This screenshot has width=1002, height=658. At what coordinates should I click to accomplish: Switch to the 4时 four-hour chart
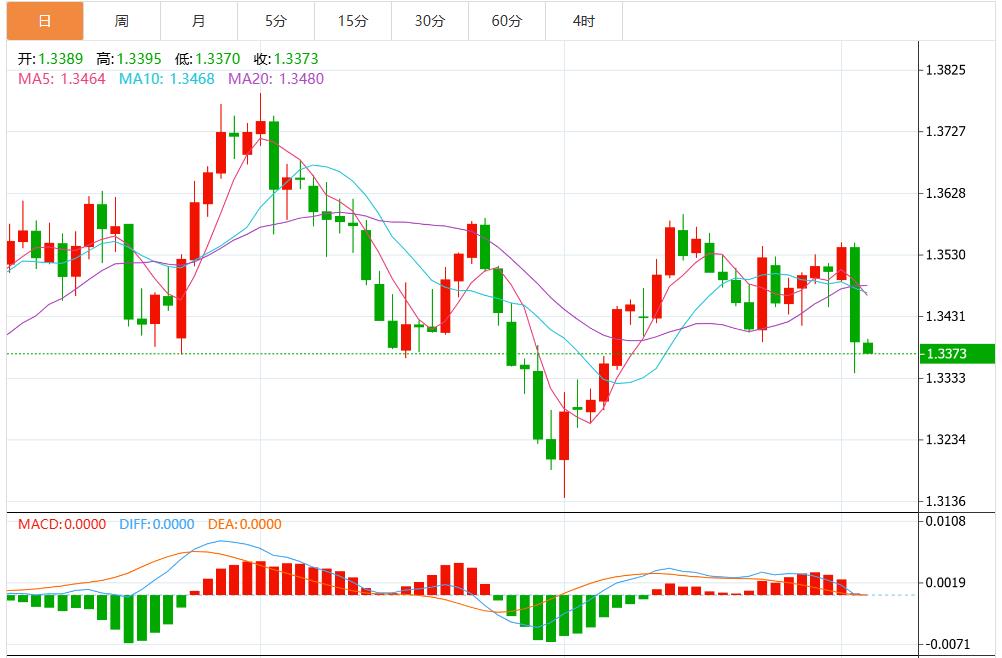coord(584,20)
